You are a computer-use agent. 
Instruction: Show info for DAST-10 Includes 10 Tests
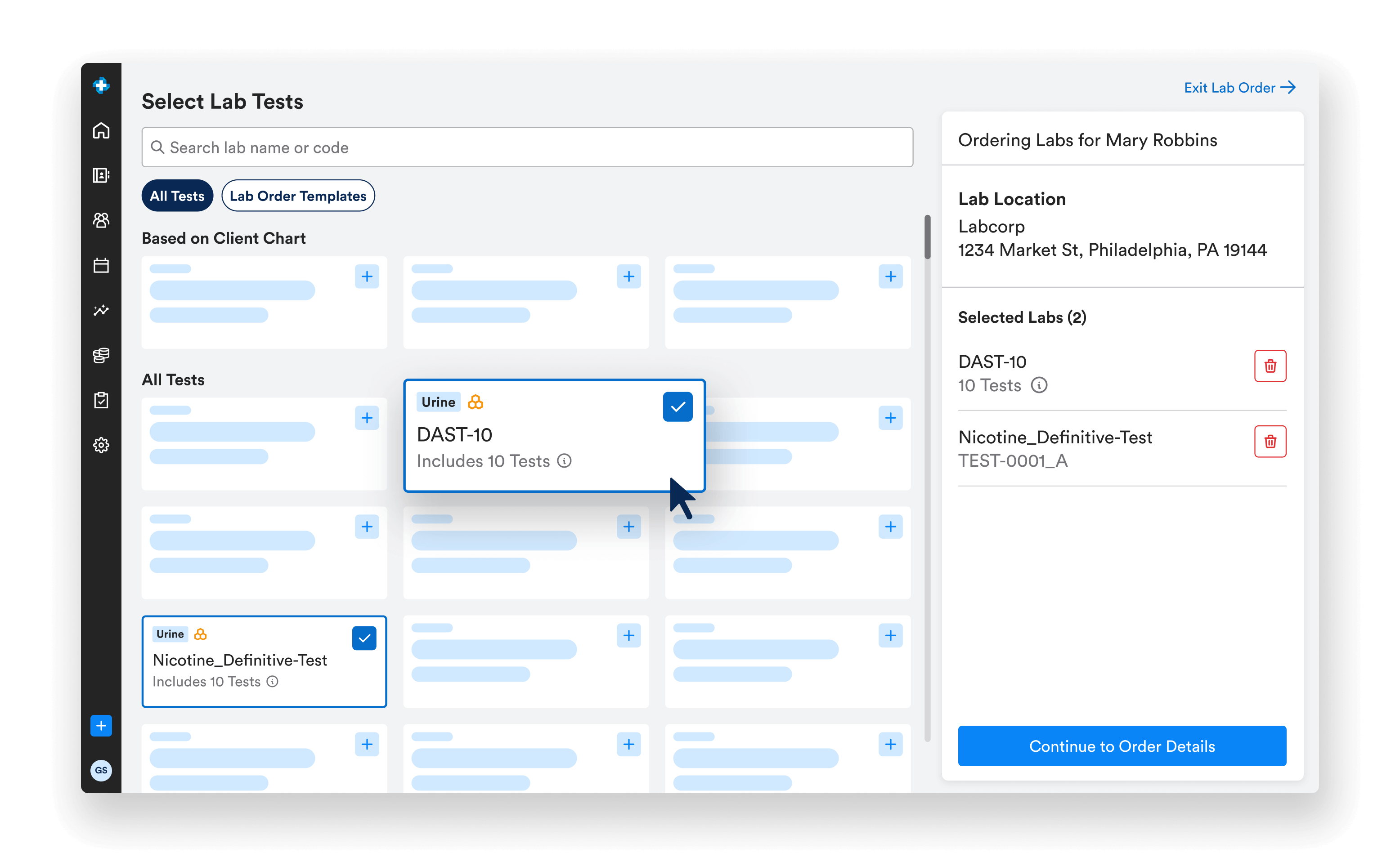[x=565, y=461]
